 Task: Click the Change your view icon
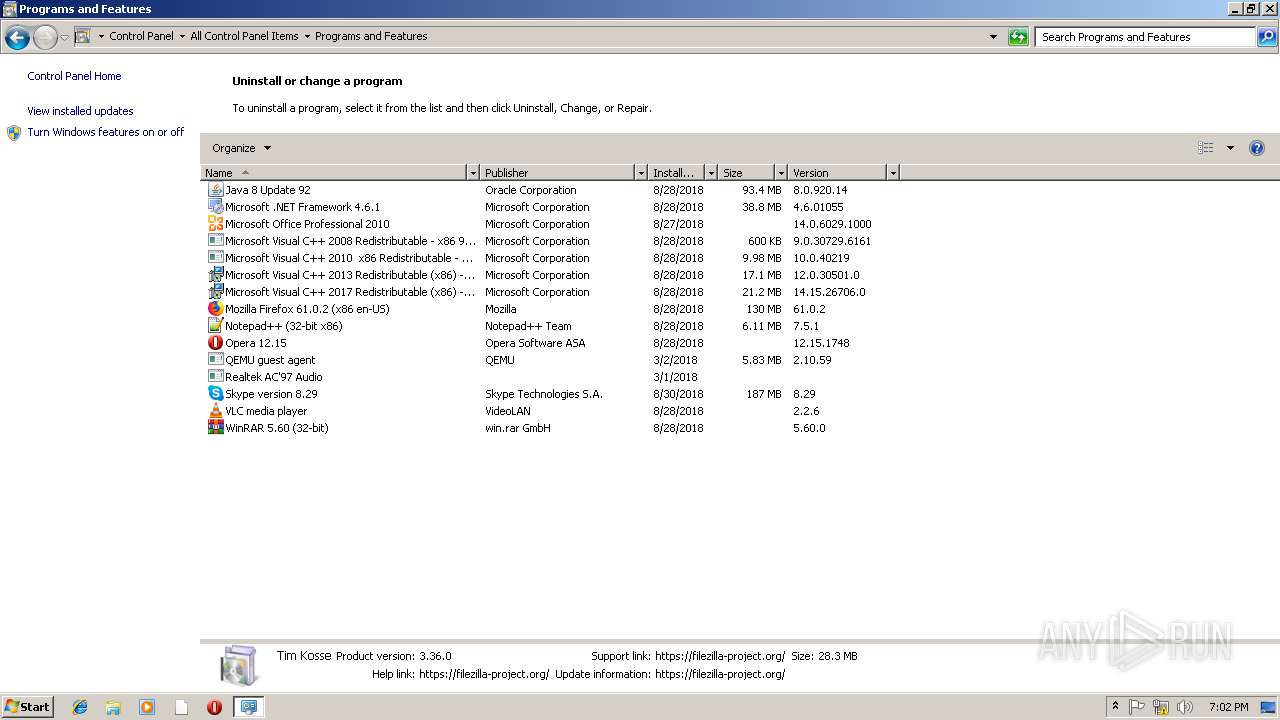(1206, 148)
